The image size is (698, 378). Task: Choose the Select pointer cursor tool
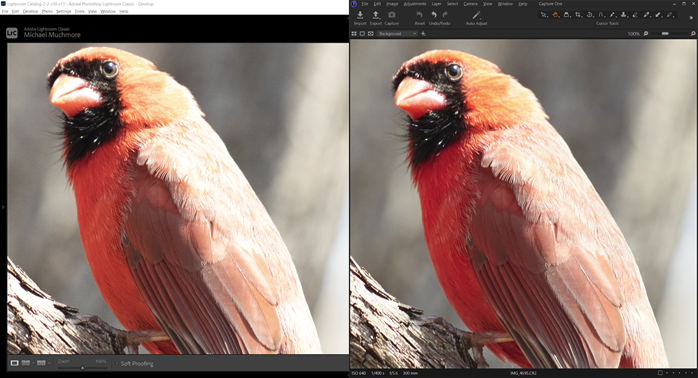(544, 15)
